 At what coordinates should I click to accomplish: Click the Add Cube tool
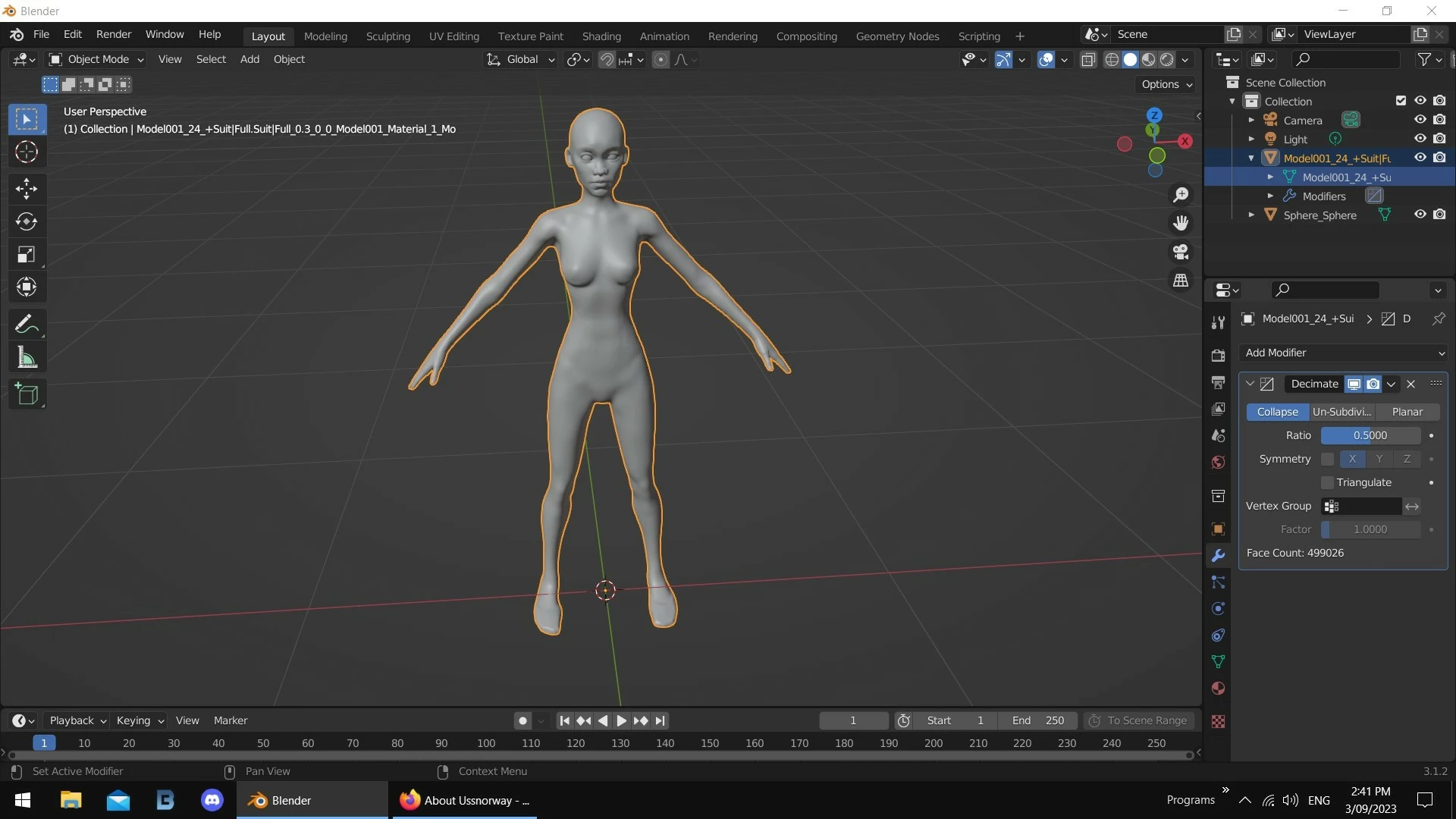point(27,394)
